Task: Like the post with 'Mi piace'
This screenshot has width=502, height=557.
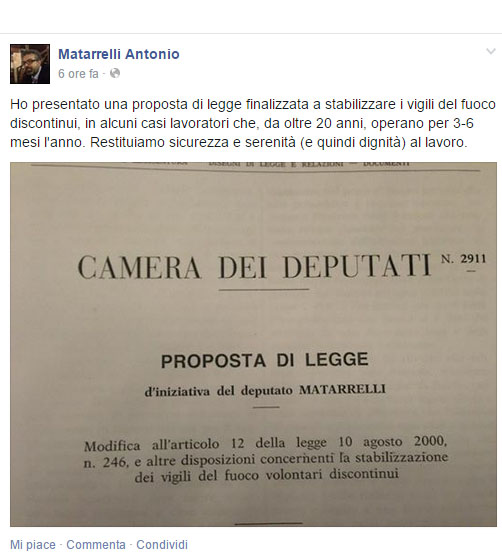Action: tap(33, 545)
